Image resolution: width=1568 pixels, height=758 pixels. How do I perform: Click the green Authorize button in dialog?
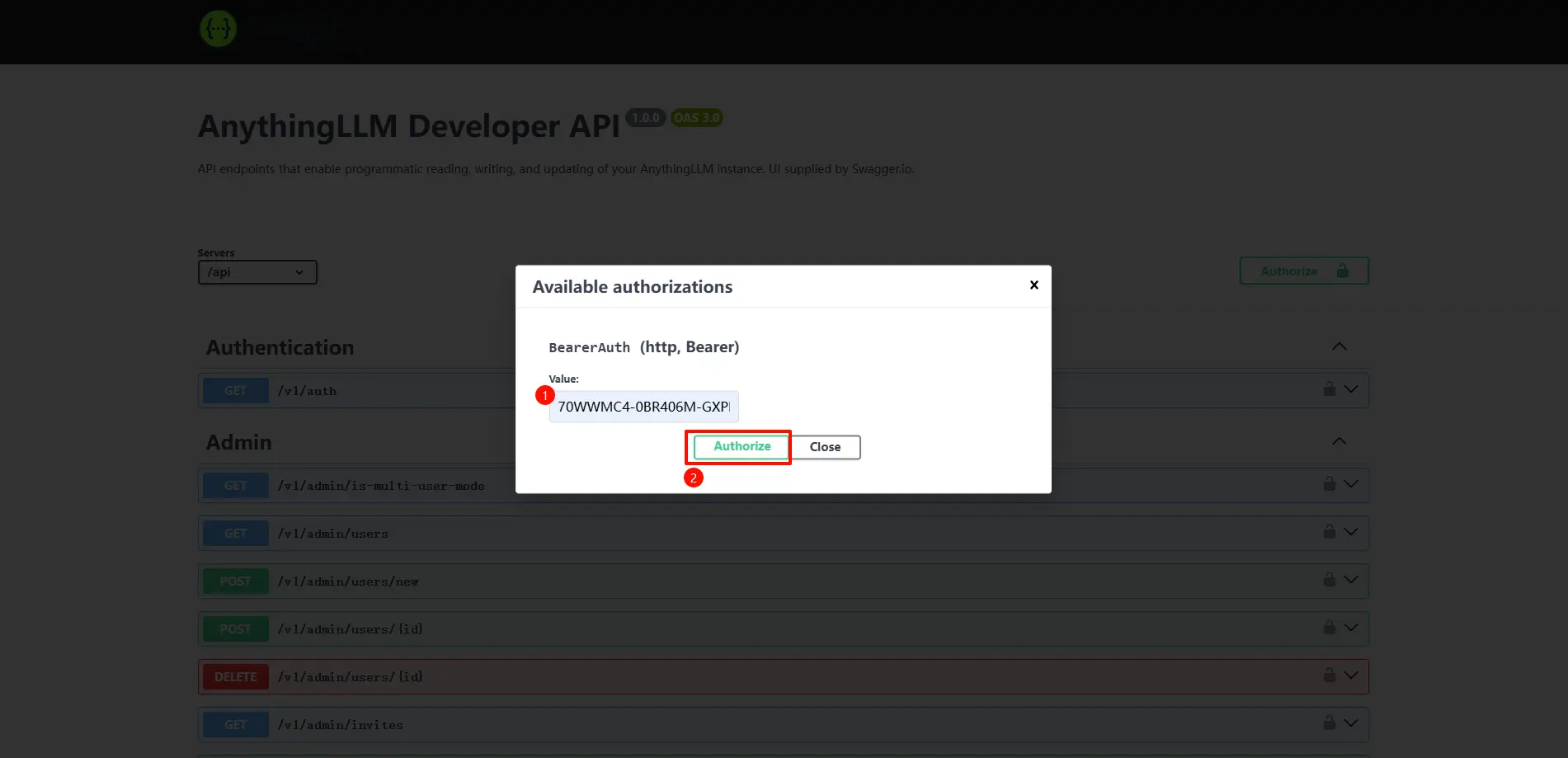[742, 446]
